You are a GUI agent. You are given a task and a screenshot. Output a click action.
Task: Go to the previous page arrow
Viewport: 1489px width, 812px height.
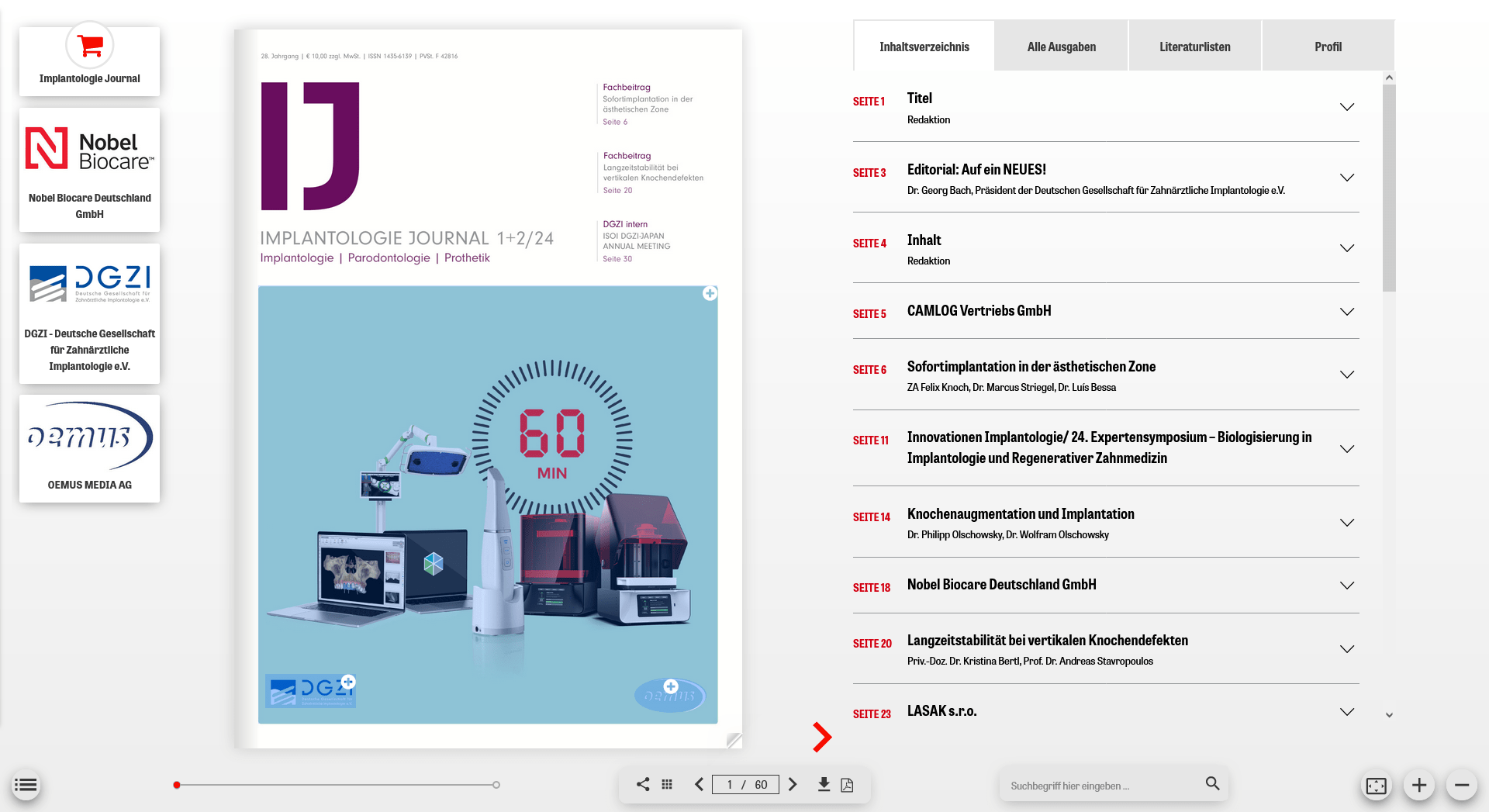coord(699,784)
